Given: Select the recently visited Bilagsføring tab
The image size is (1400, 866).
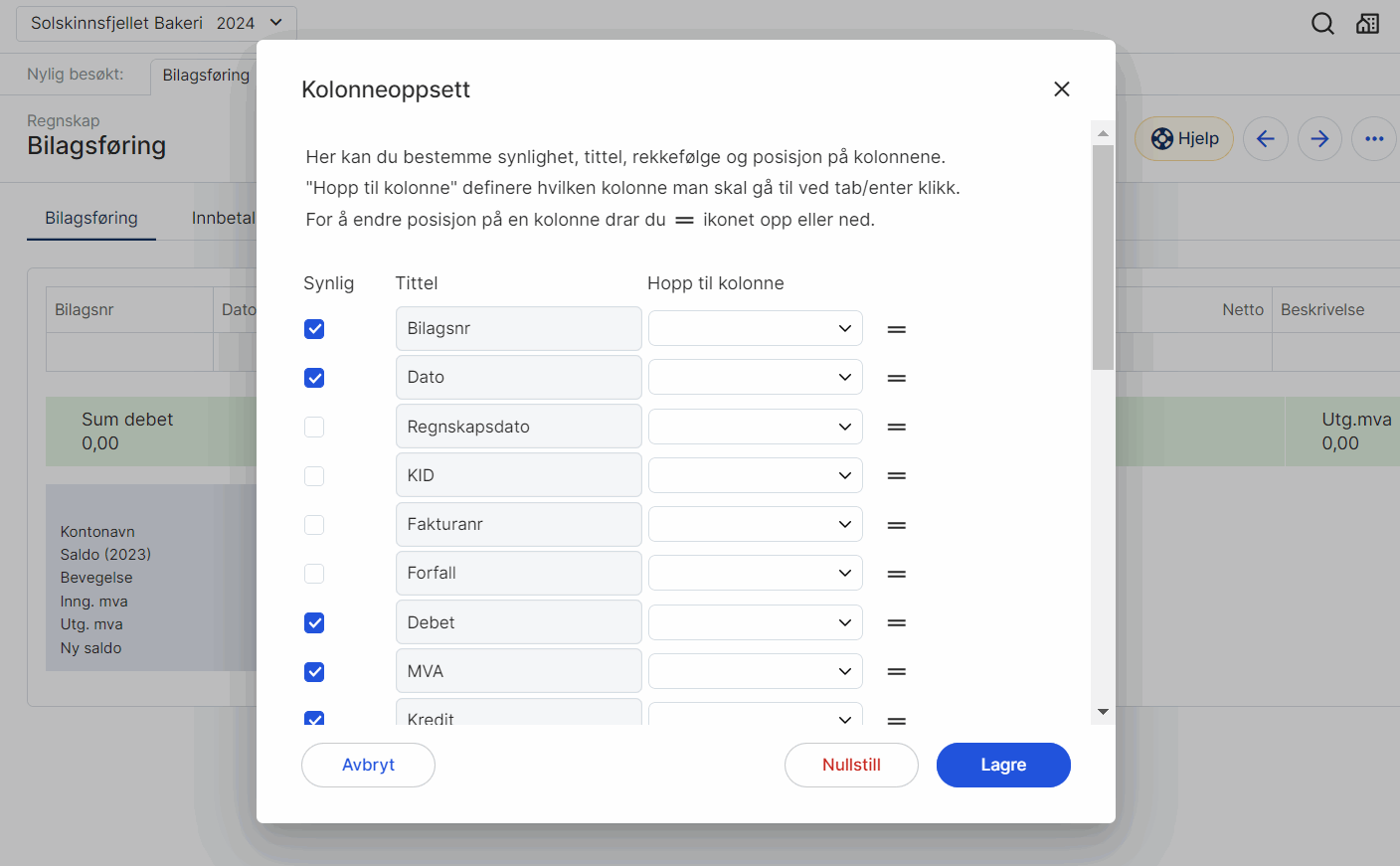Looking at the screenshot, I should [x=205, y=76].
